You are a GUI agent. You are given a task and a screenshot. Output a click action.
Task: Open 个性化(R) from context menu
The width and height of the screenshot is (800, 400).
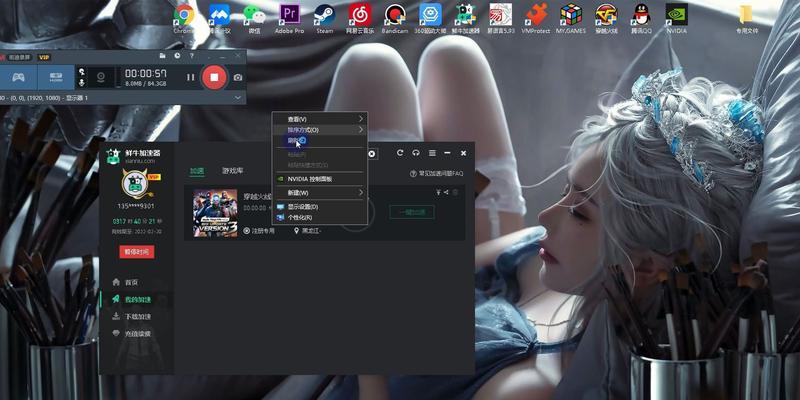coord(320,217)
